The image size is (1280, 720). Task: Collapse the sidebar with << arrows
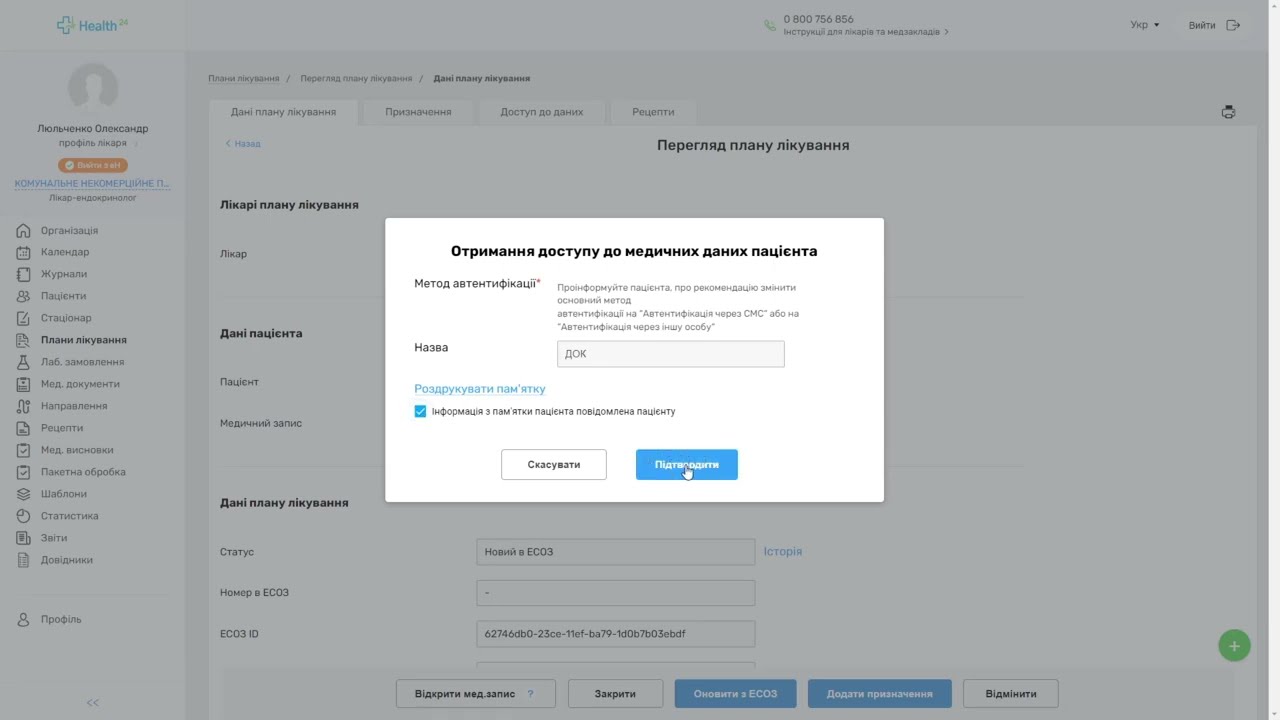92,703
